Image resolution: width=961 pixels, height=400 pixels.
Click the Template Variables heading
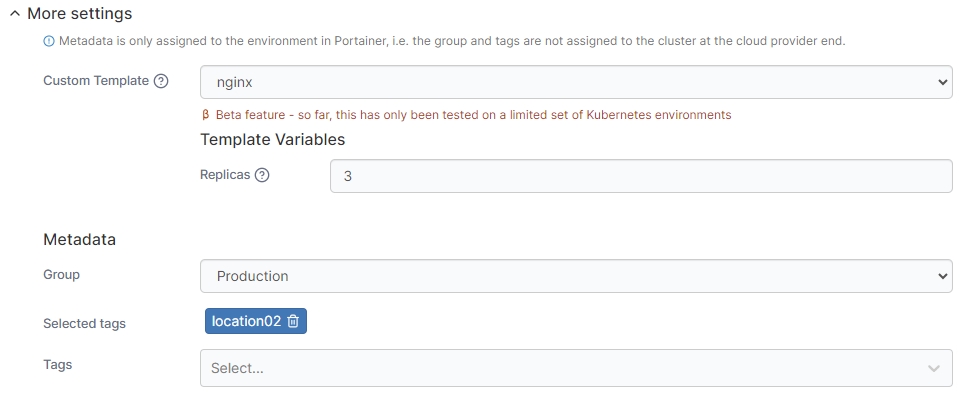[x=273, y=140]
